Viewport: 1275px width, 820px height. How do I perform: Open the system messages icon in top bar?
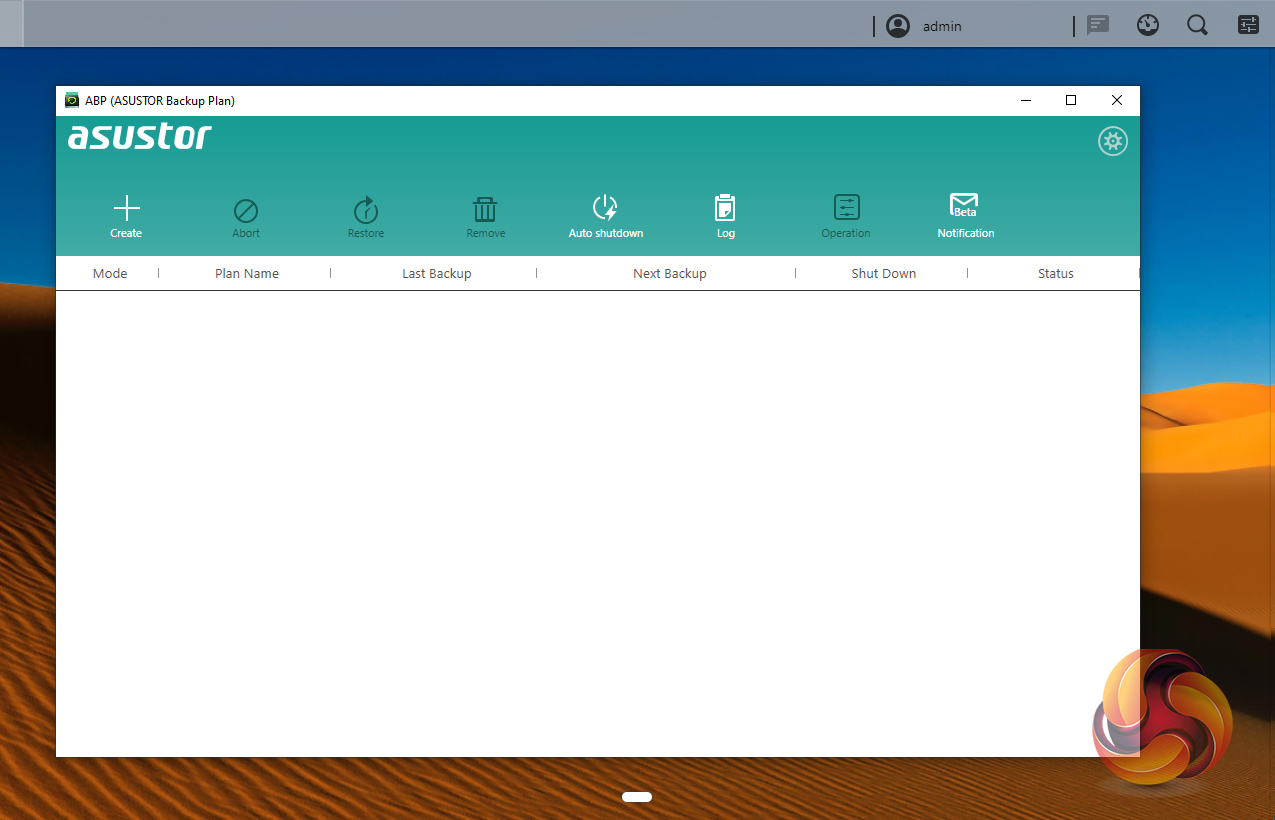[1098, 25]
